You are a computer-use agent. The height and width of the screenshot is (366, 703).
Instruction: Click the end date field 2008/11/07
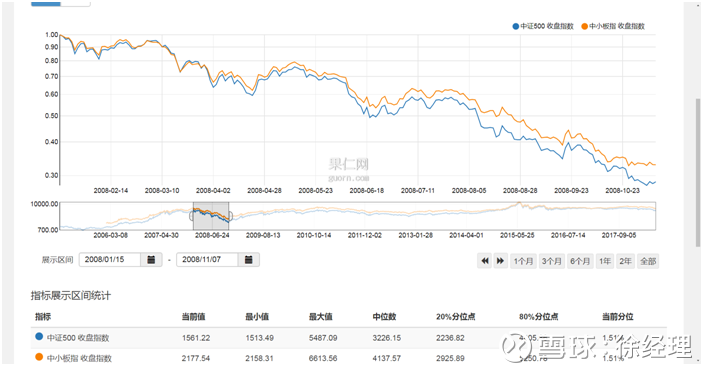(x=207, y=260)
